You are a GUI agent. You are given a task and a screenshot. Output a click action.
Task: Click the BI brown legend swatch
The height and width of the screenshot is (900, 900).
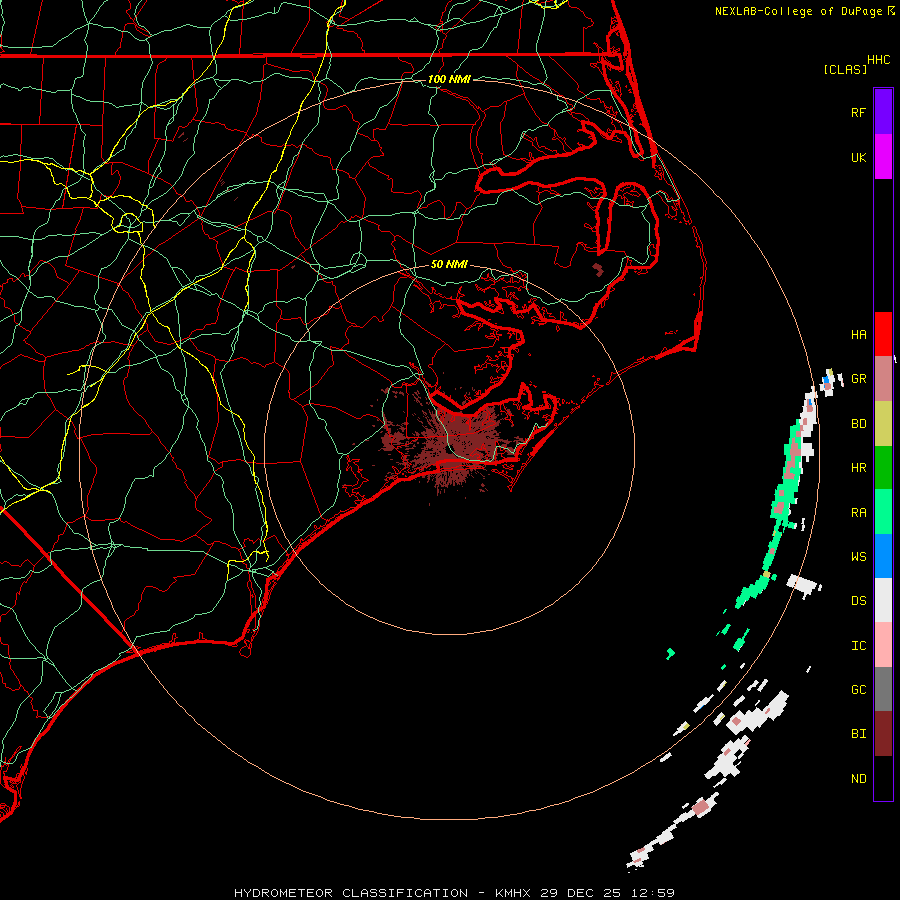coord(883,734)
